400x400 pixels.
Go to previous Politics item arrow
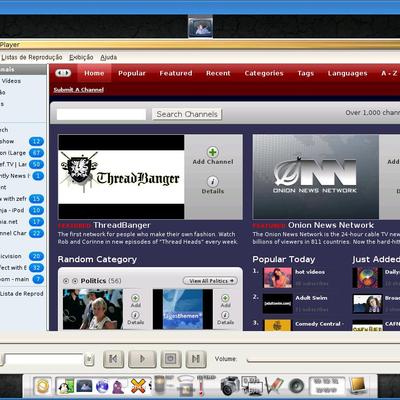point(66,281)
